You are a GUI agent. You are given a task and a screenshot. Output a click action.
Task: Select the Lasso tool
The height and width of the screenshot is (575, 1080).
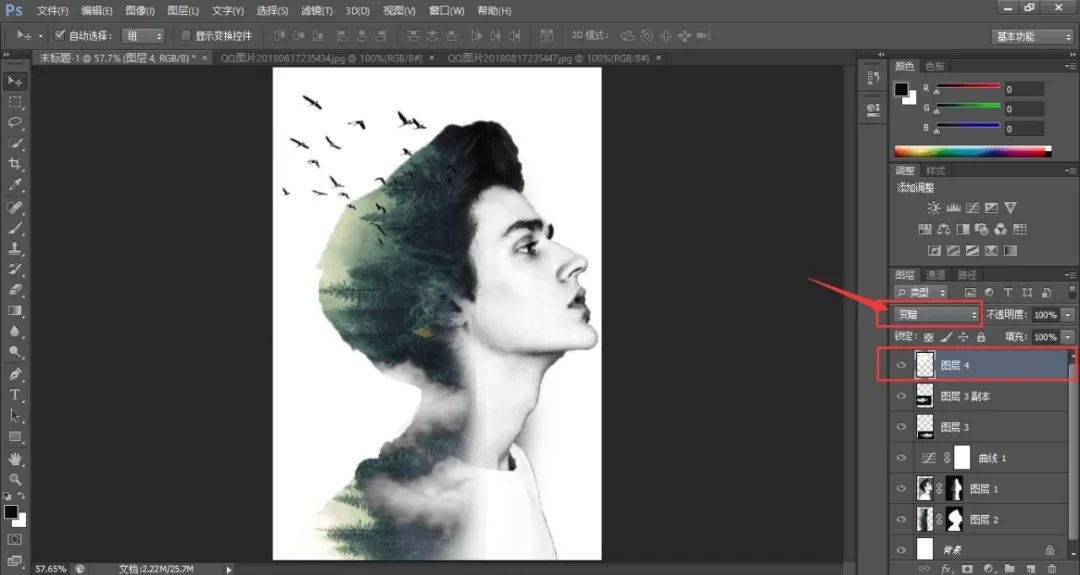(14, 123)
